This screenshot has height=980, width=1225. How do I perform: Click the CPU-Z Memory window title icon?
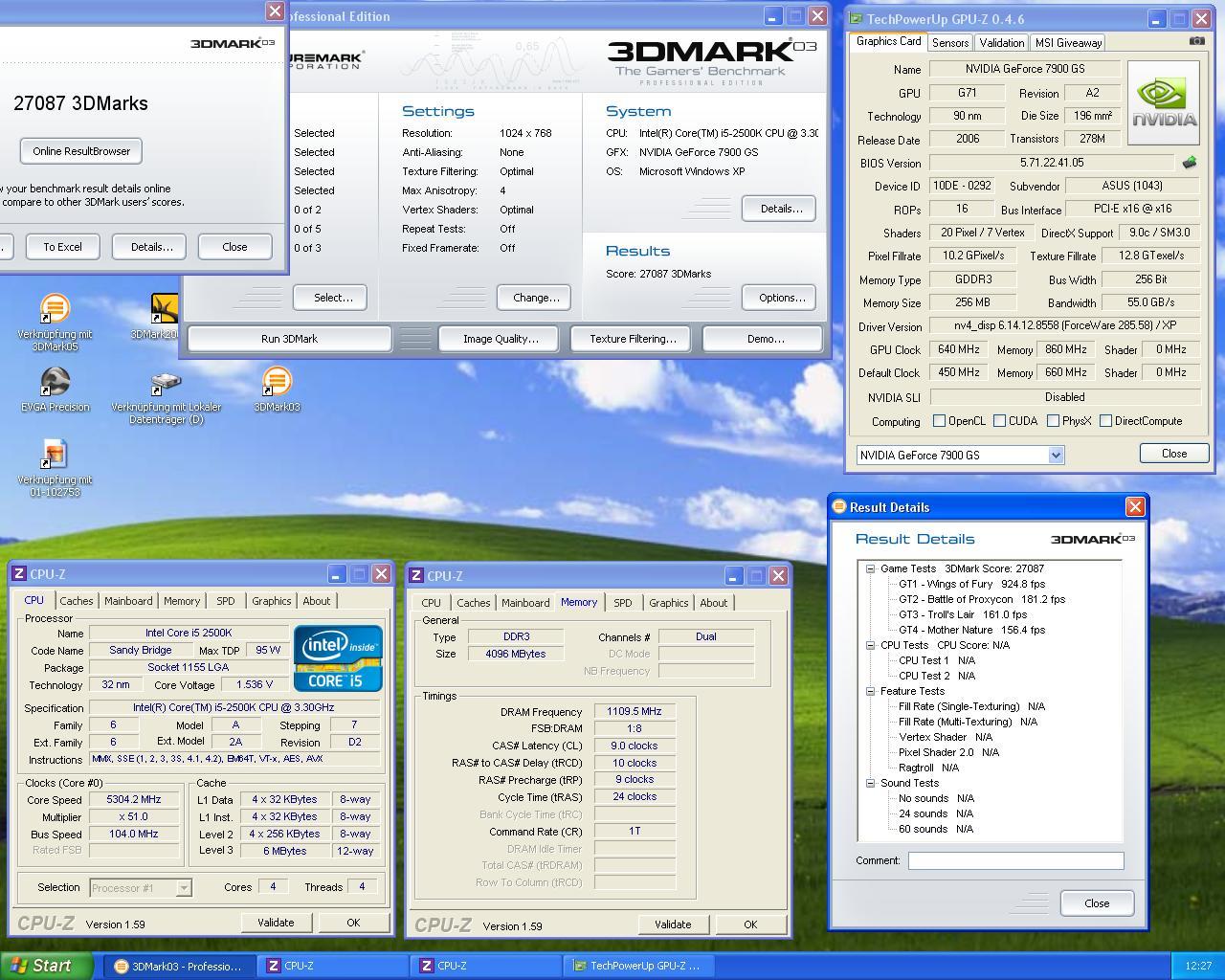pyautogui.click(x=416, y=575)
